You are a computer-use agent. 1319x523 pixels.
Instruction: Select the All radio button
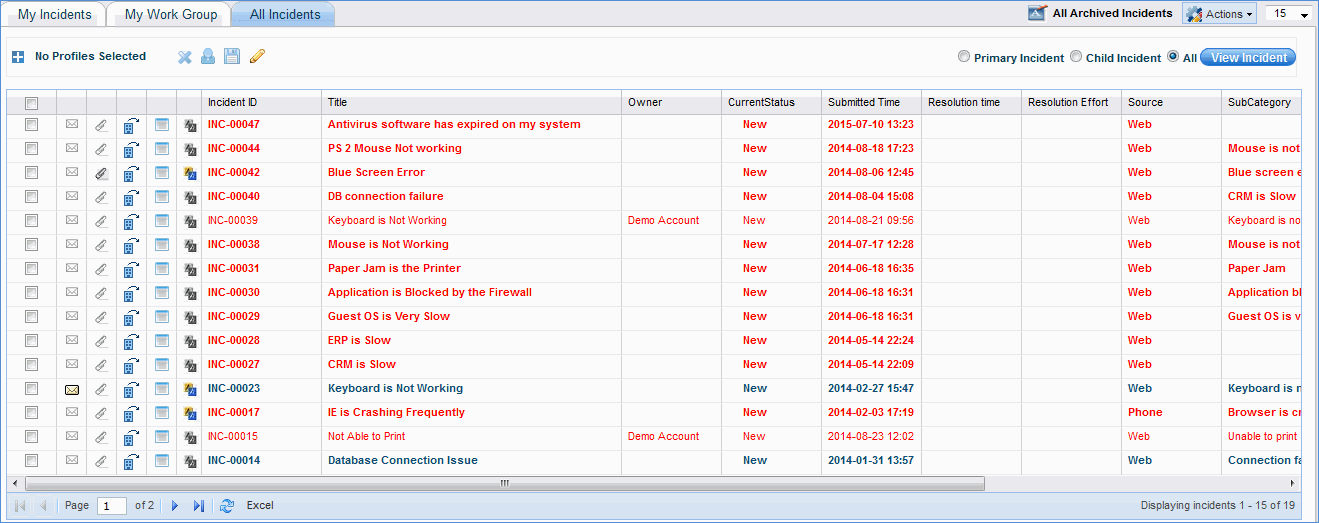tap(1173, 57)
